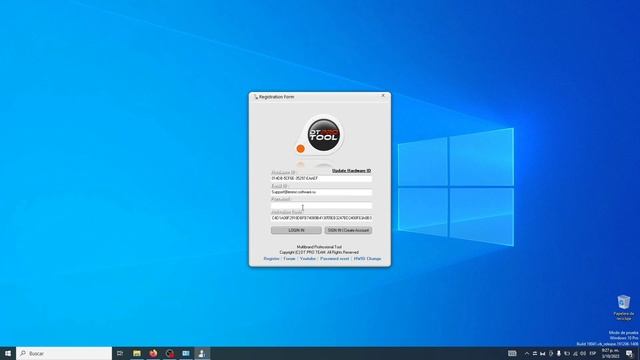Click the LOGIN IN button
This screenshot has height=360, width=640.
coord(296,230)
